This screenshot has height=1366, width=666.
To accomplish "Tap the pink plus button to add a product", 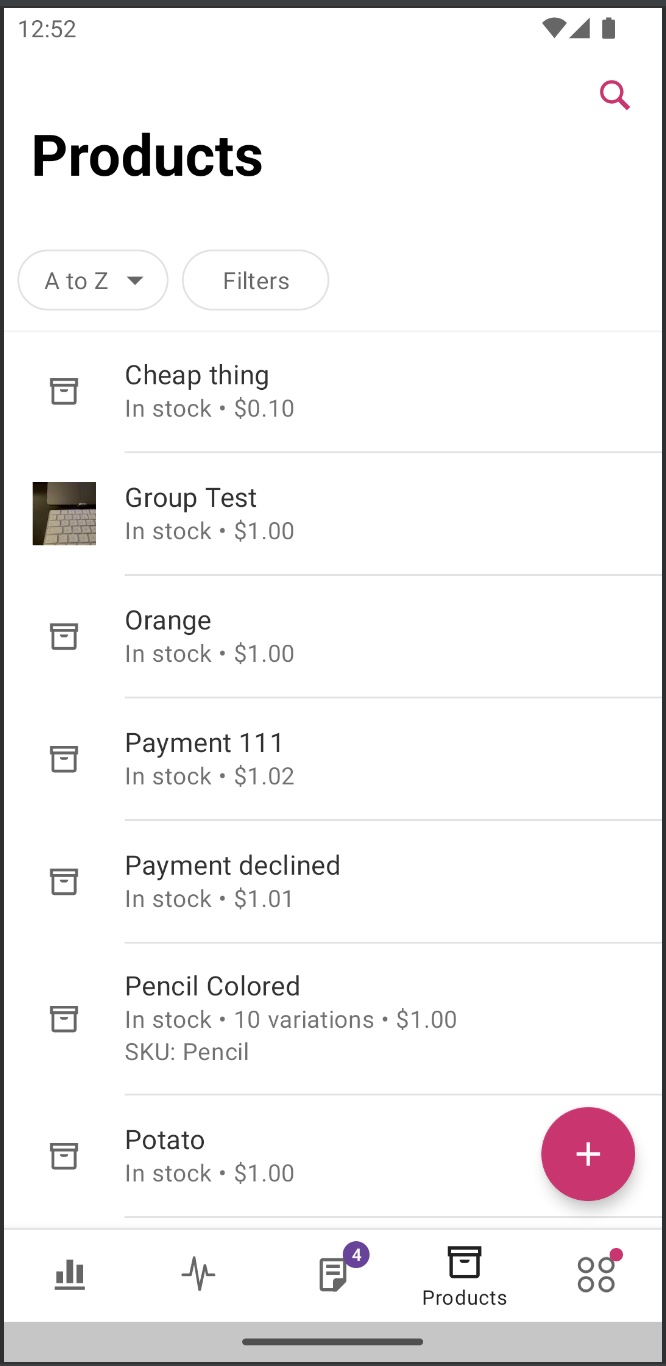I will tap(588, 1154).
